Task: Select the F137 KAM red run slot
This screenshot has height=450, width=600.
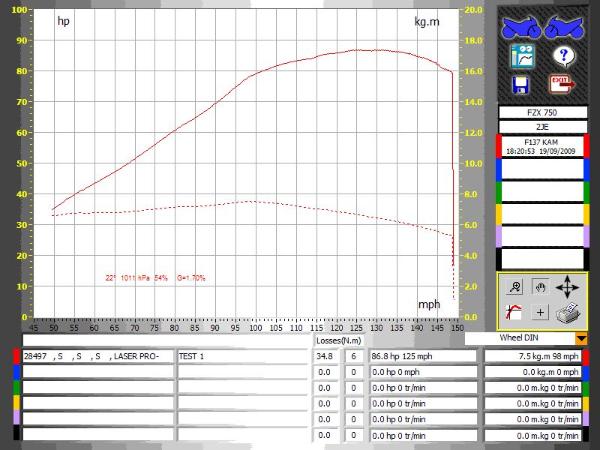Action: [x=541, y=147]
